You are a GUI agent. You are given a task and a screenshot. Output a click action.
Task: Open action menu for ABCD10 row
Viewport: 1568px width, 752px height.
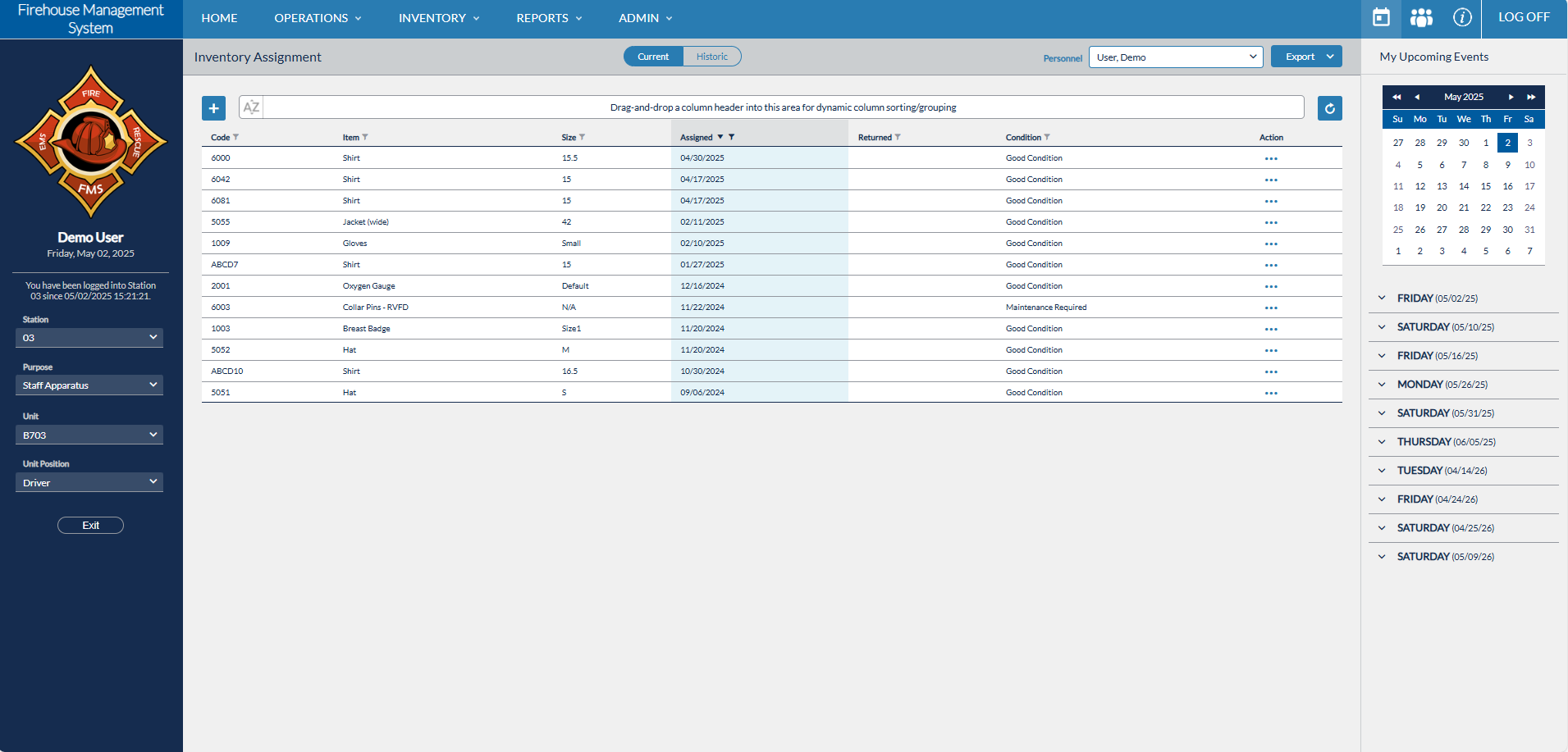1271,371
